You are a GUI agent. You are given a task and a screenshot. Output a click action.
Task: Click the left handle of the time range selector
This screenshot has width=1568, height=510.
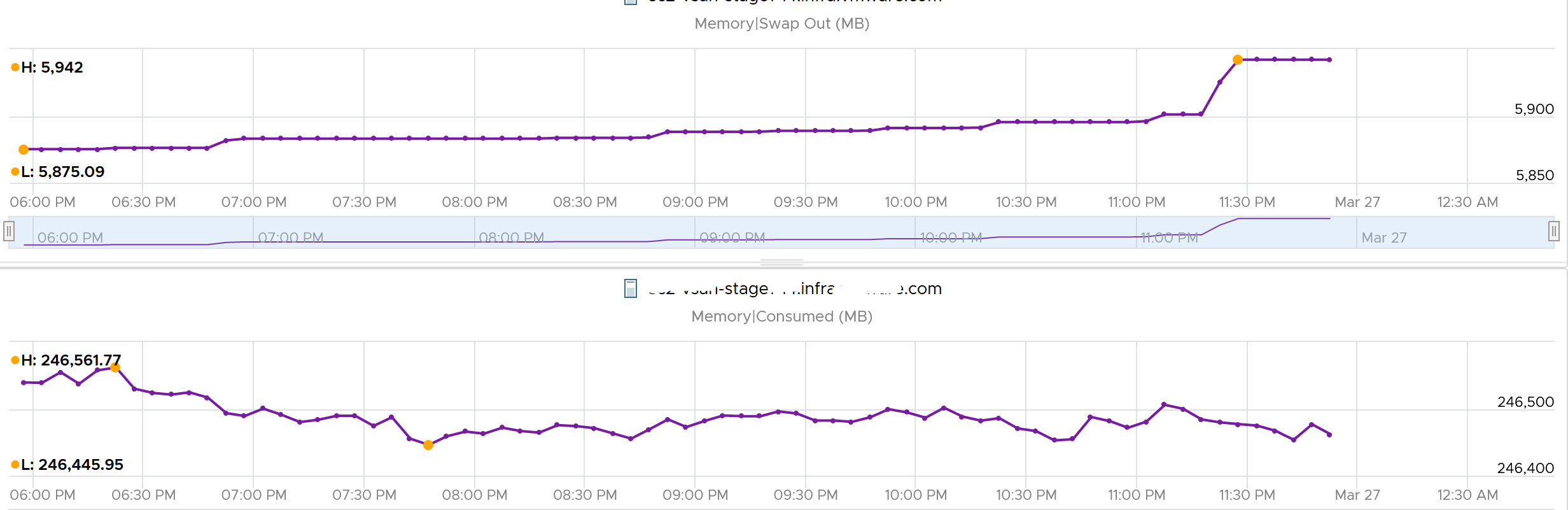click(9, 230)
